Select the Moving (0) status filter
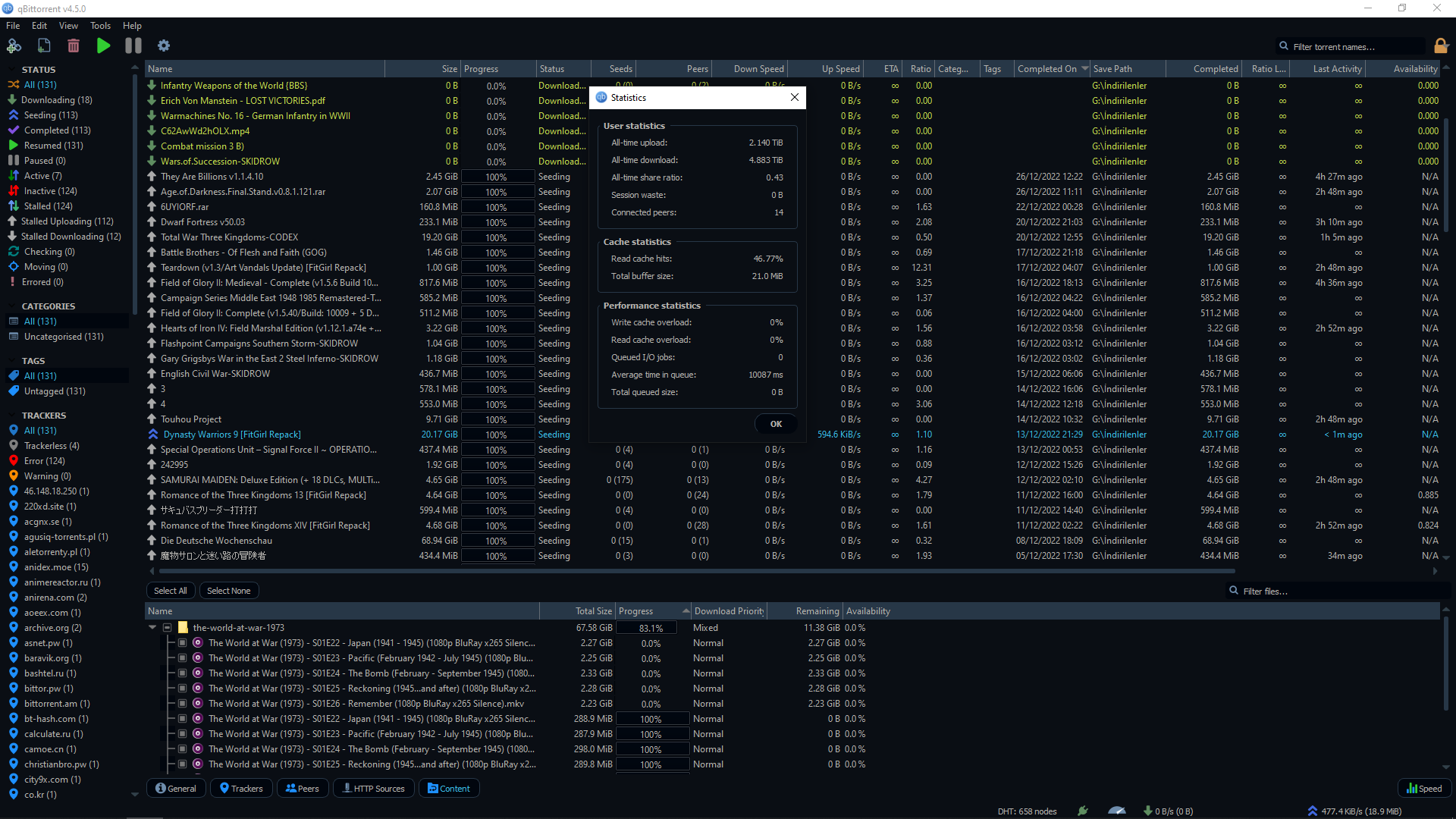This screenshot has width=1456, height=819. (x=45, y=267)
